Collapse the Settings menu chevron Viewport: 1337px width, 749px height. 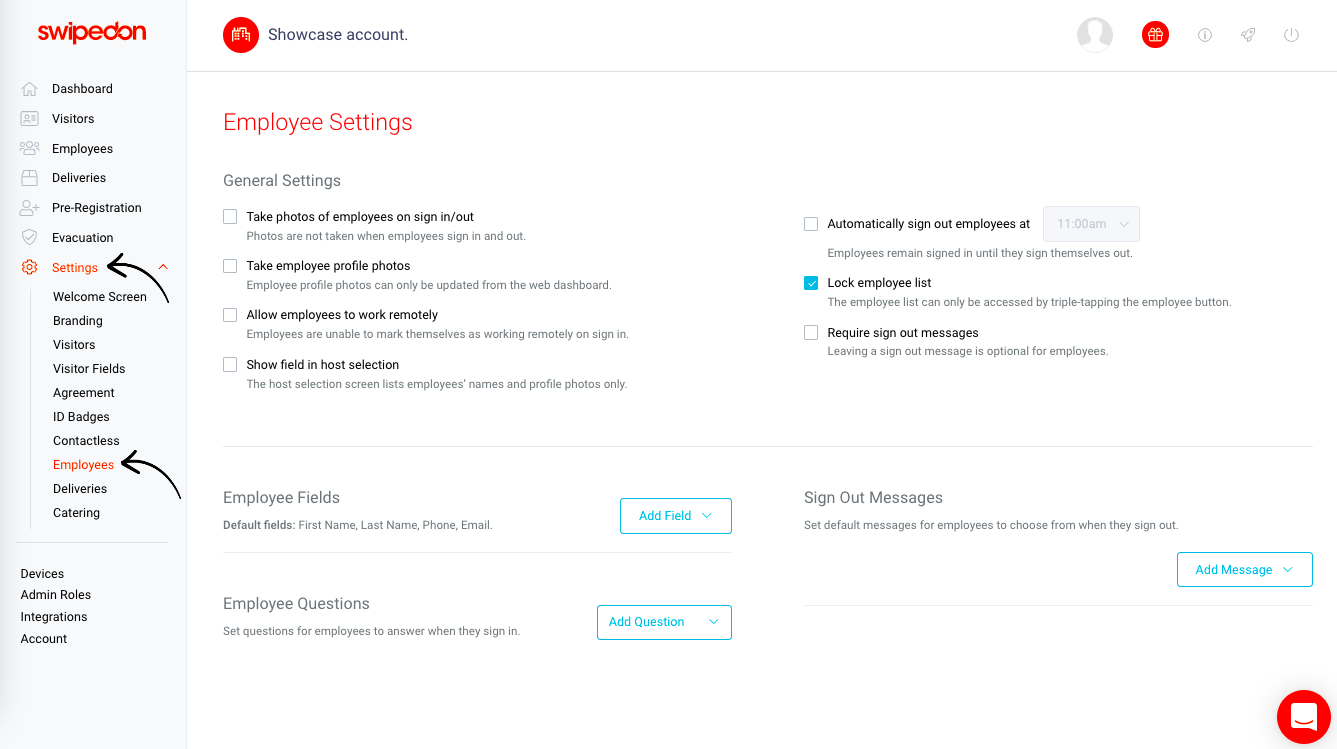(x=163, y=267)
